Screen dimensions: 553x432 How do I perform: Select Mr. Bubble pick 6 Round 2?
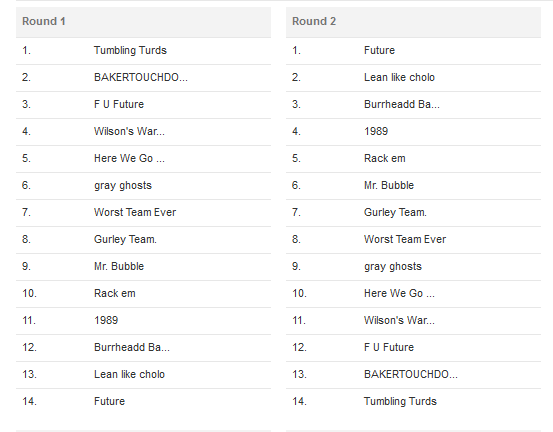pyautogui.click(x=389, y=185)
